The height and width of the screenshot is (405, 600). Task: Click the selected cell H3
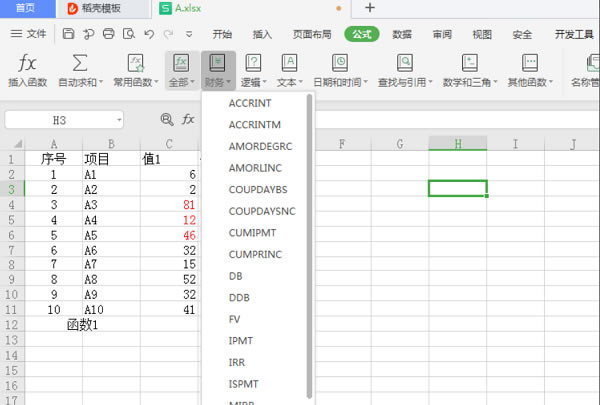(x=458, y=189)
